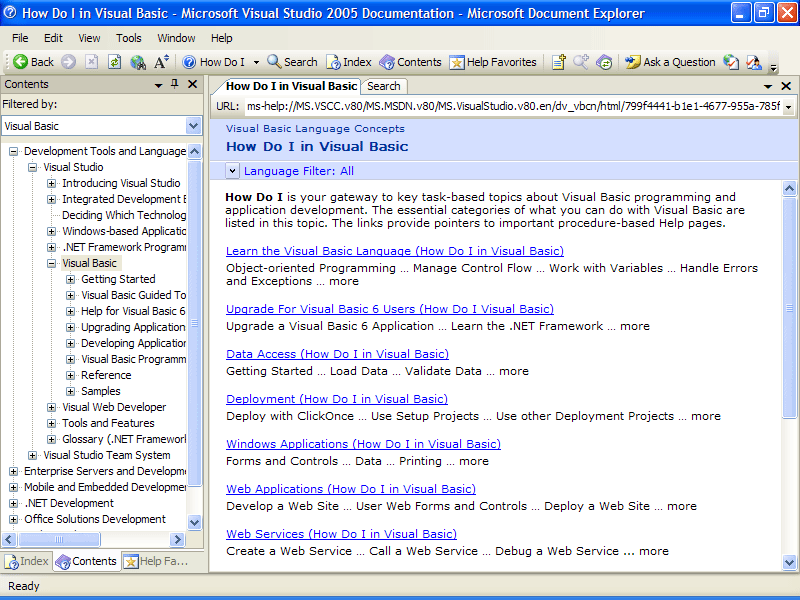The image size is (800, 600).
Task: Collapse the Language Filter section toggle
Action: (x=232, y=171)
